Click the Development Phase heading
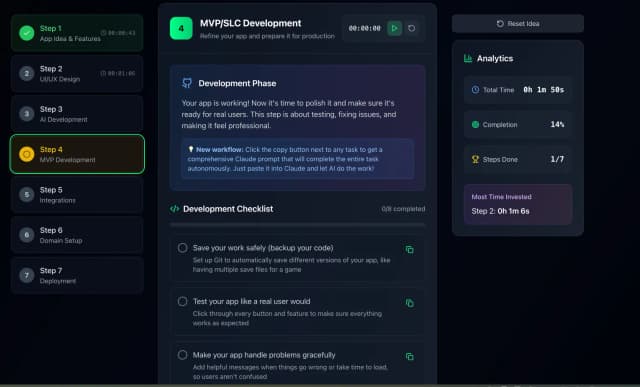The image size is (640, 387). pyautogui.click(x=237, y=83)
